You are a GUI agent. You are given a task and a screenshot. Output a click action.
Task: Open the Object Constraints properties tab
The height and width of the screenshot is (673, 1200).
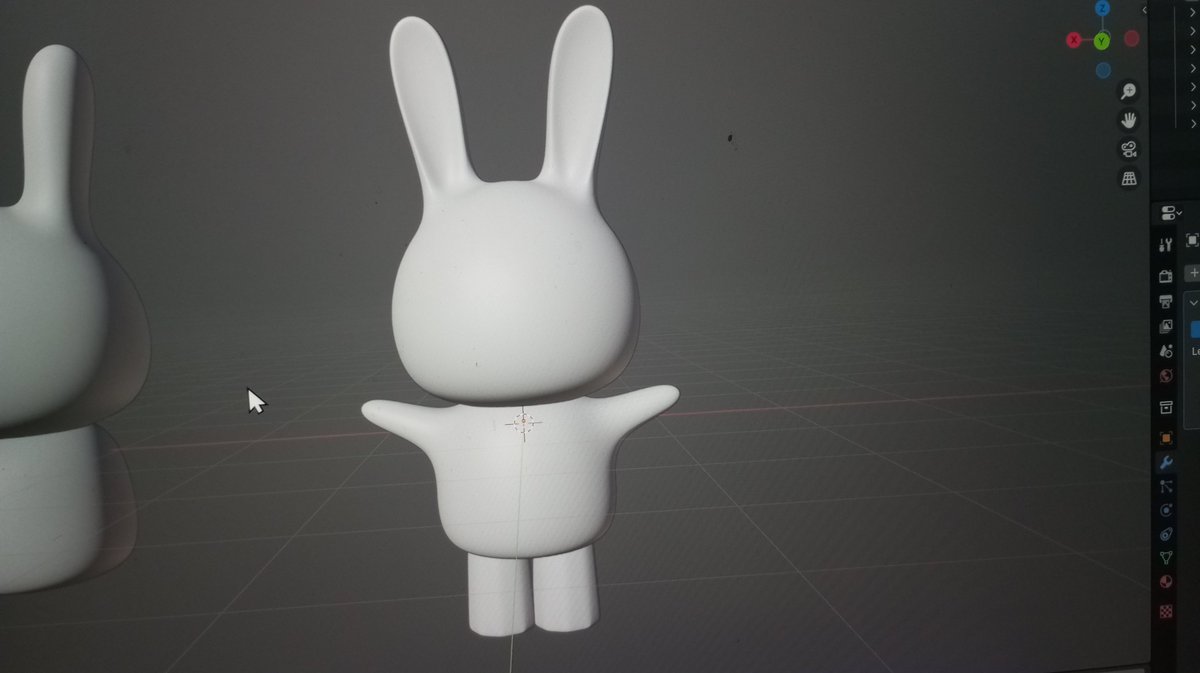click(1165, 534)
